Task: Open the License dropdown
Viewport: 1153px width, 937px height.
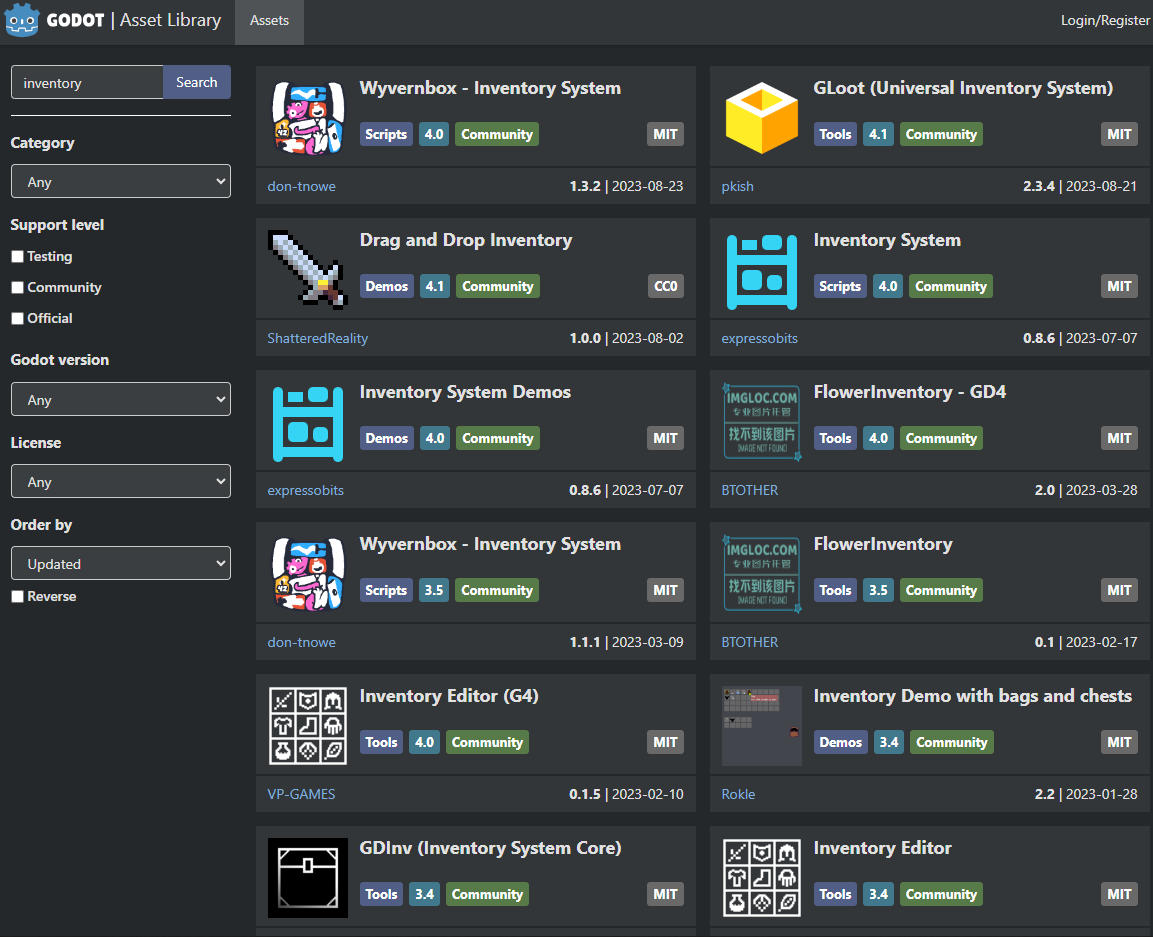Action: point(121,482)
